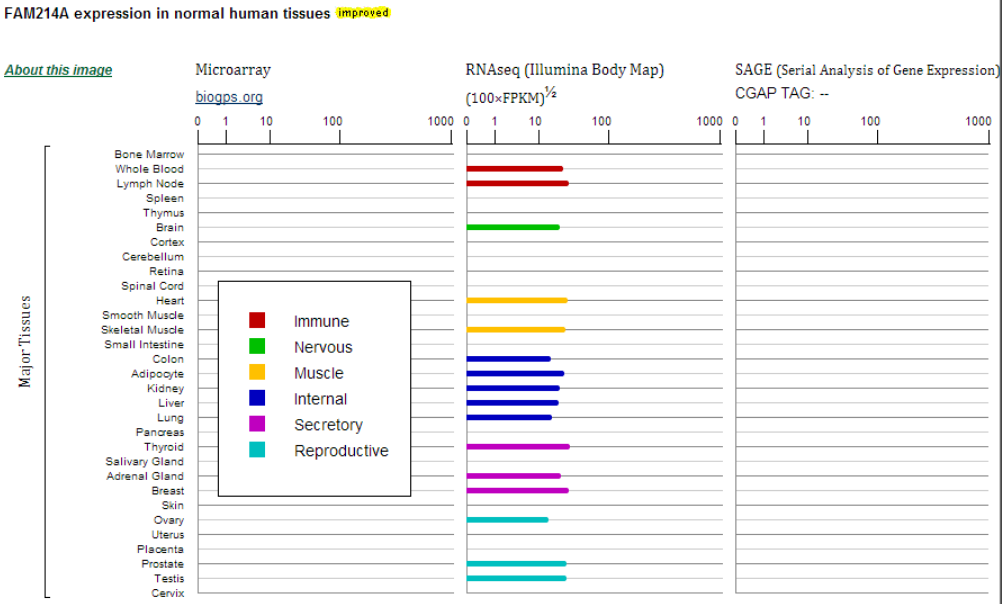Click the Ovary cyan expression bar
This screenshot has height=604, width=1003.
pos(507,519)
